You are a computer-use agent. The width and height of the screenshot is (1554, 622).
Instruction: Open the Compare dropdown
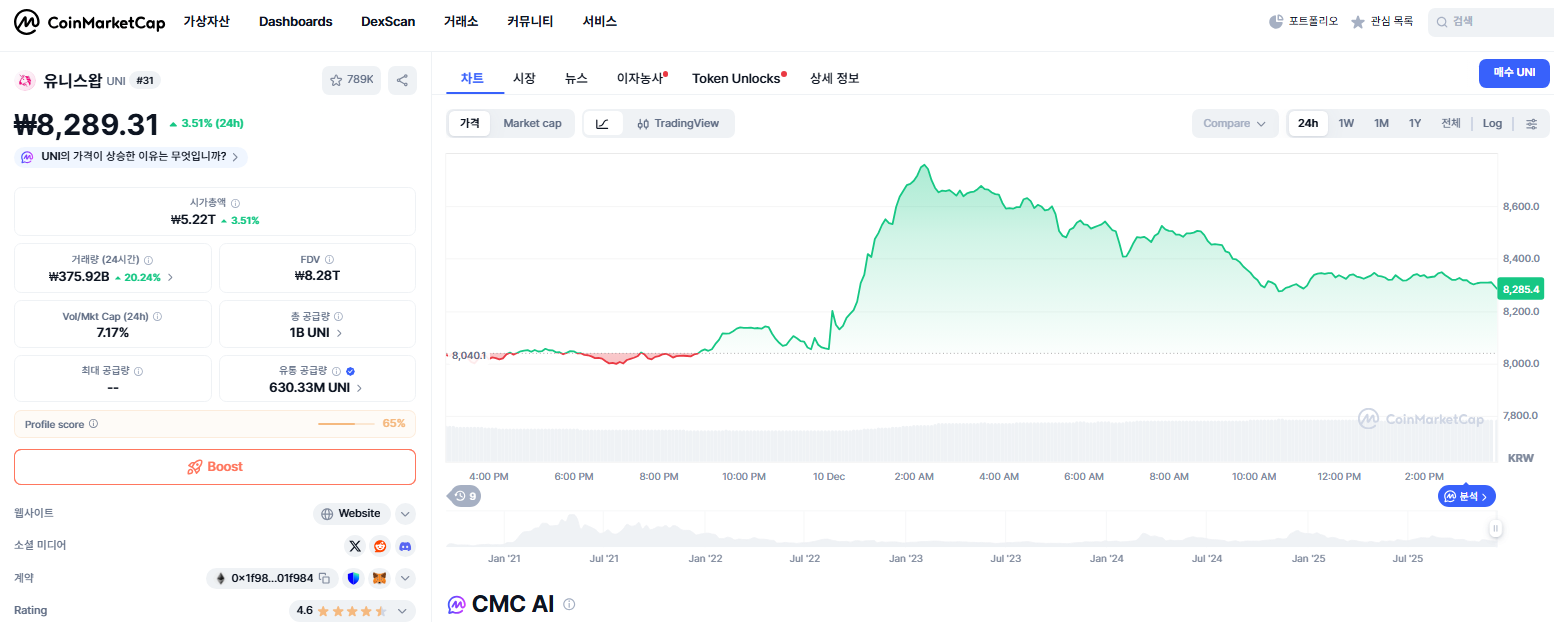coord(1235,124)
